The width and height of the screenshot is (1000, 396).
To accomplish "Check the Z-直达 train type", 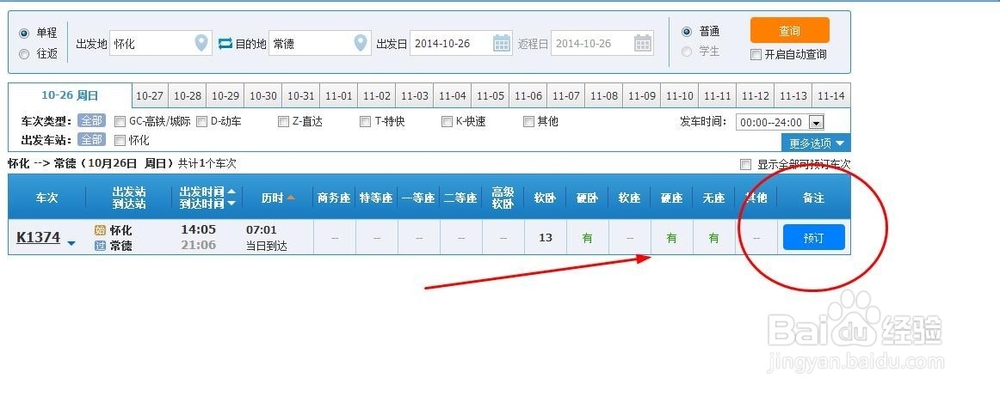I will click(x=283, y=121).
